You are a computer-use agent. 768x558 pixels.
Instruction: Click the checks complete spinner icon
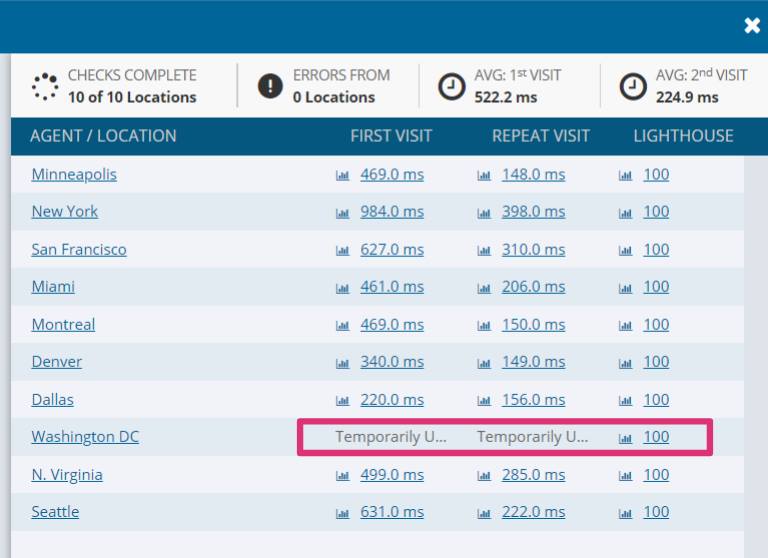45,86
